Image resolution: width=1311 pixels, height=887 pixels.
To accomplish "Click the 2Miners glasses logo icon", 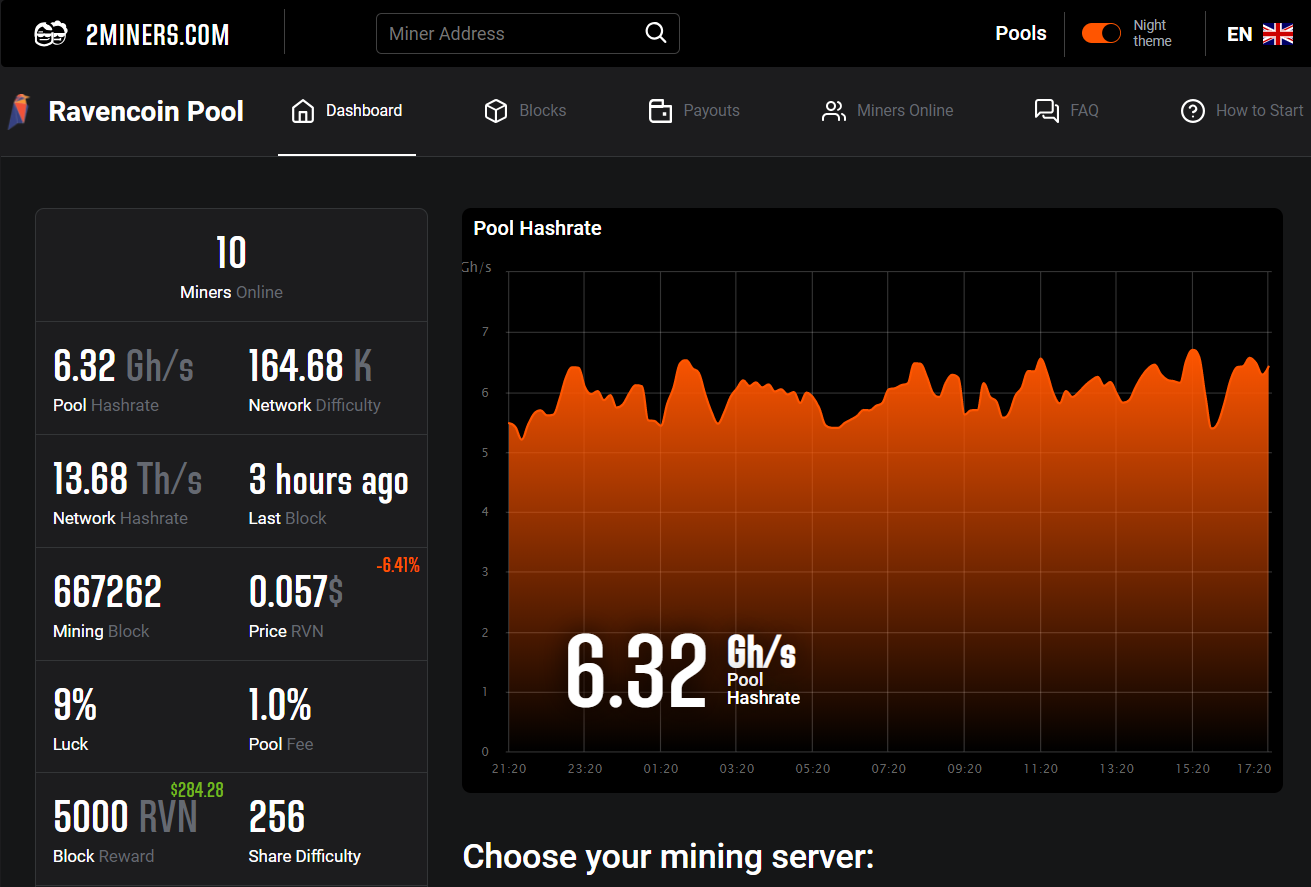I will (x=51, y=34).
